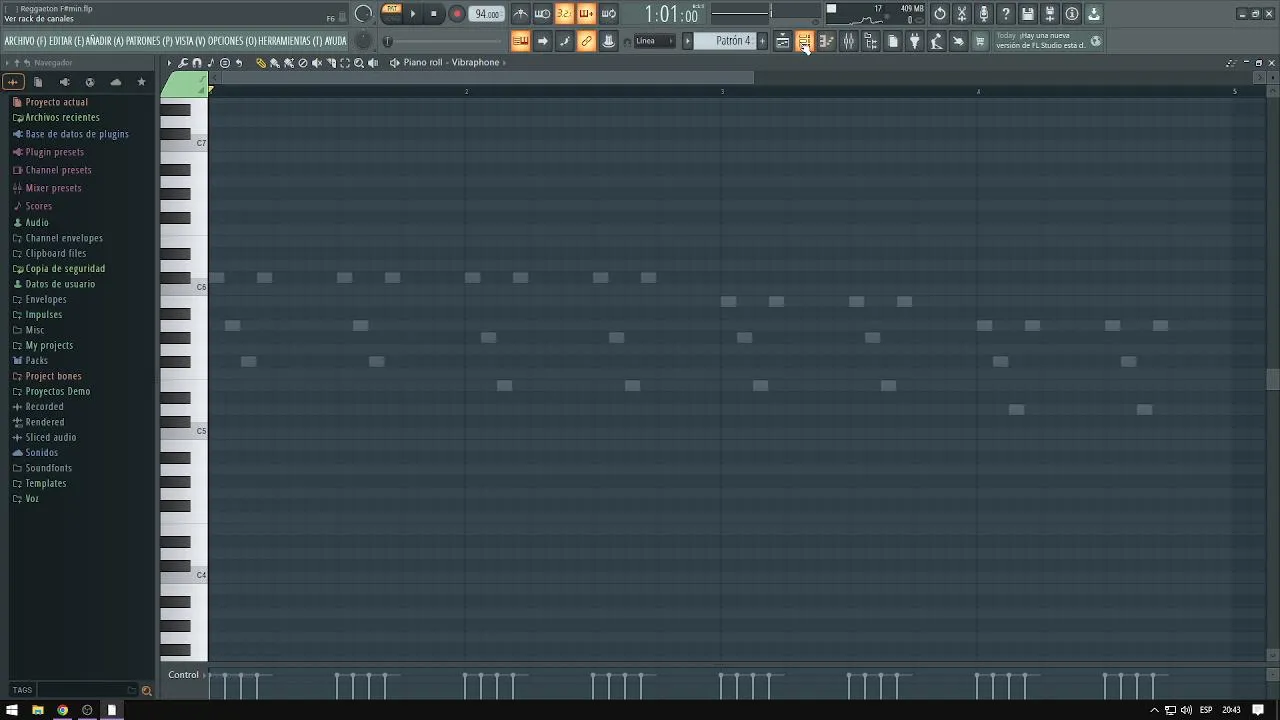Screen dimensions: 1280x720
Task: Click the Record button
Action: 456,14
